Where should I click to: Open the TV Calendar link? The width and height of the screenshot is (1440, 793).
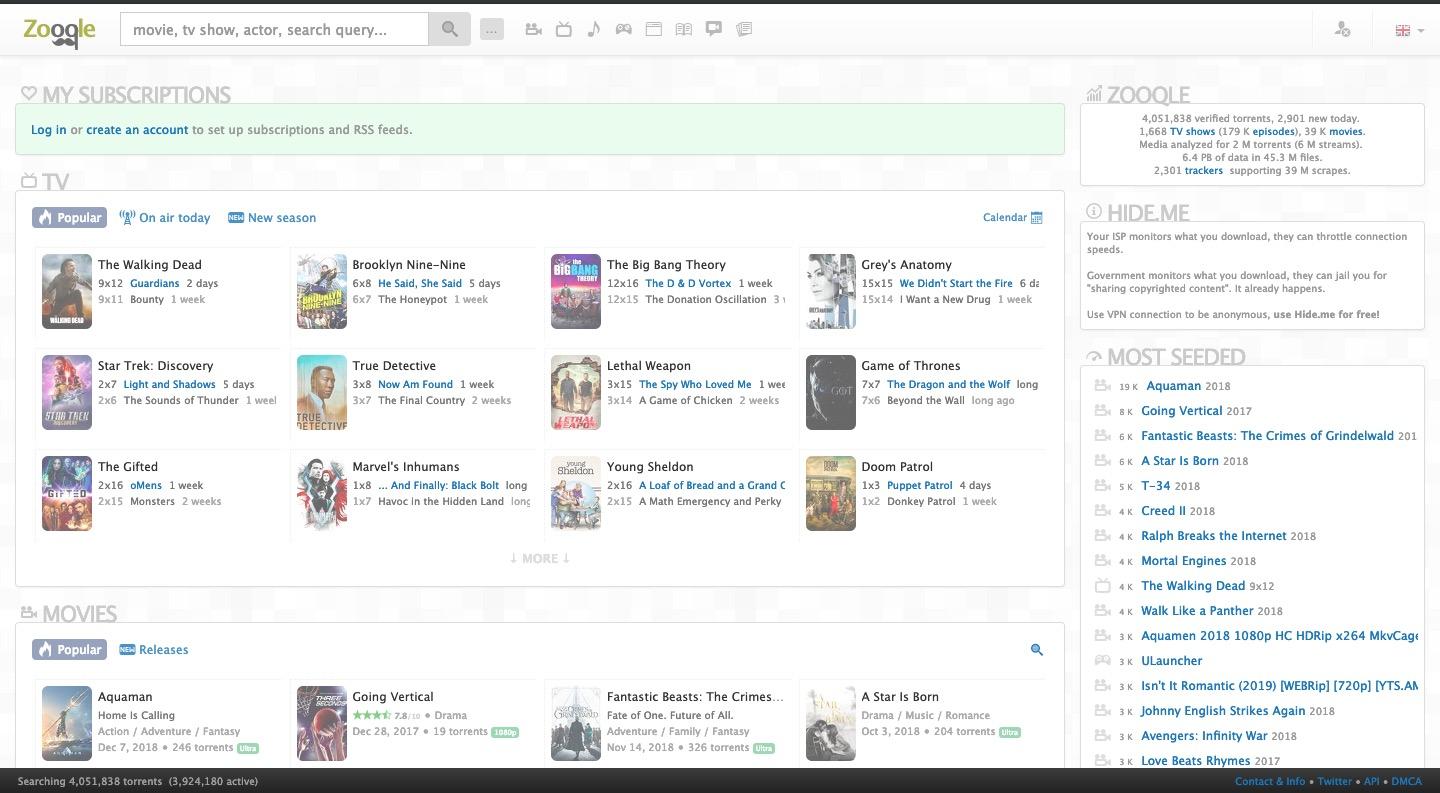[1005, 217]
